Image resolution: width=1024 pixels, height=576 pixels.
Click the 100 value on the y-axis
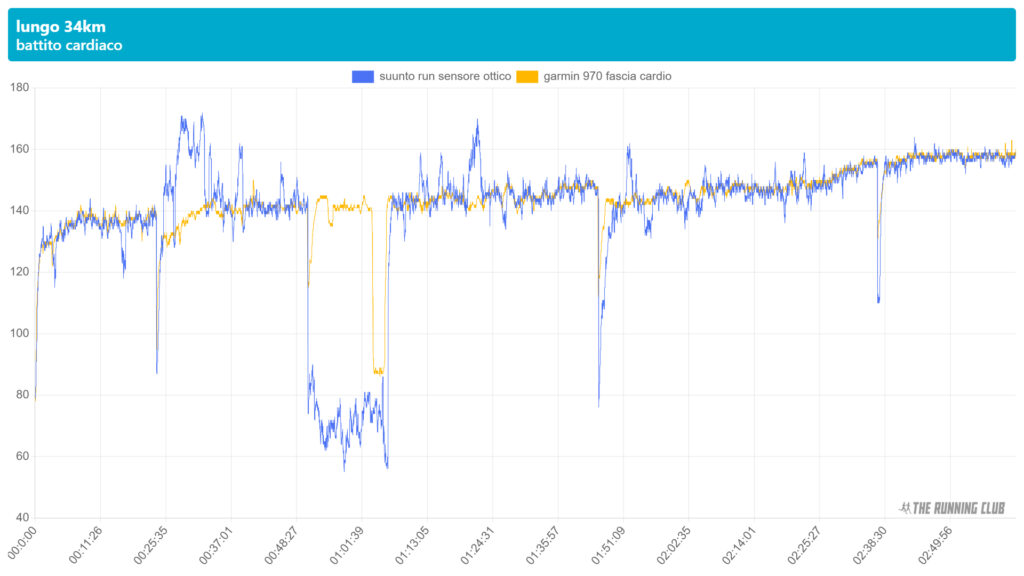click(18, 334)
